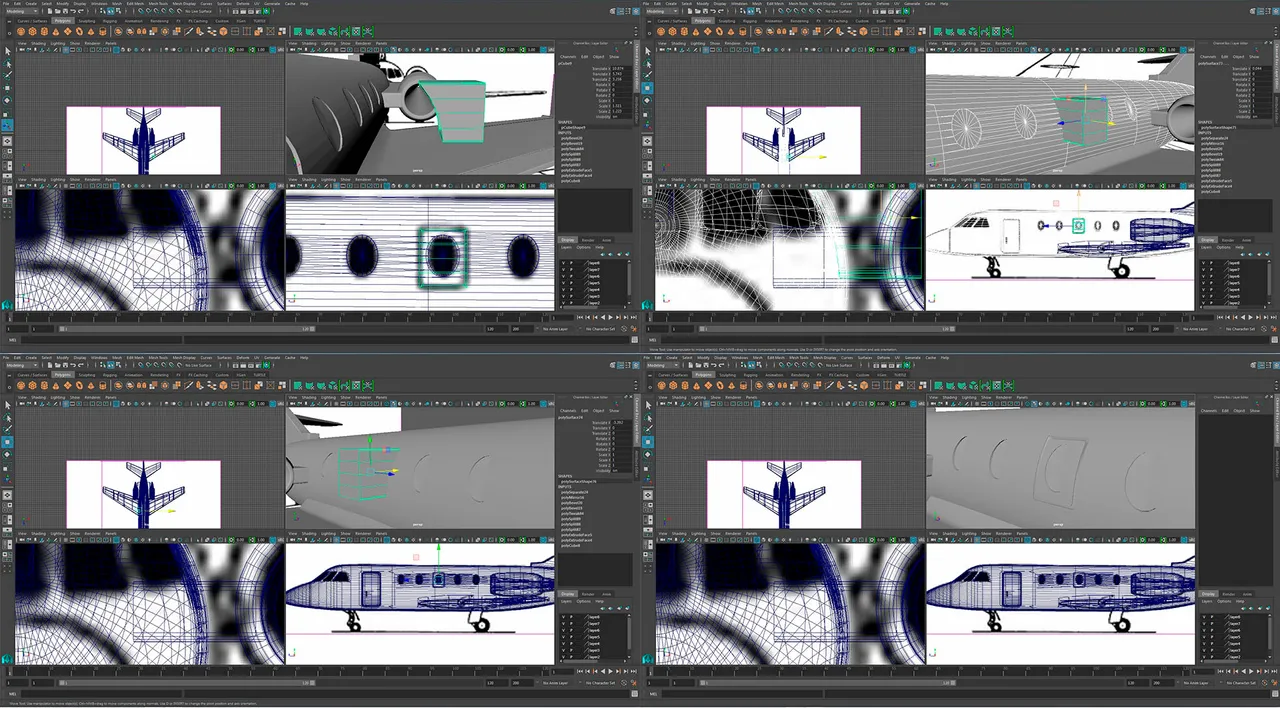Create polygon pyramid from shelf in bottom-right window
Screen dimensions: 1280x708
click(733, 385)
